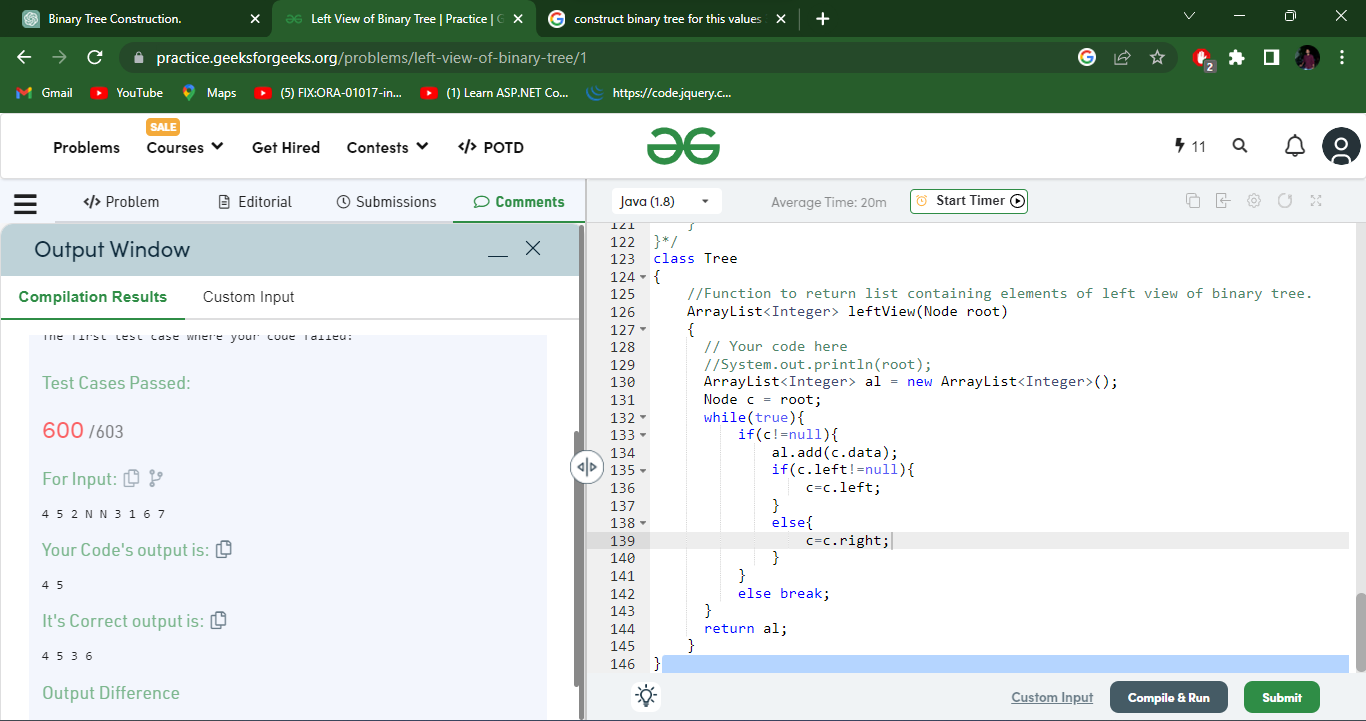Viewport: 1366px width, 721px height.
Task: Open editor settings gear icon
Action: click(1254, 201)
